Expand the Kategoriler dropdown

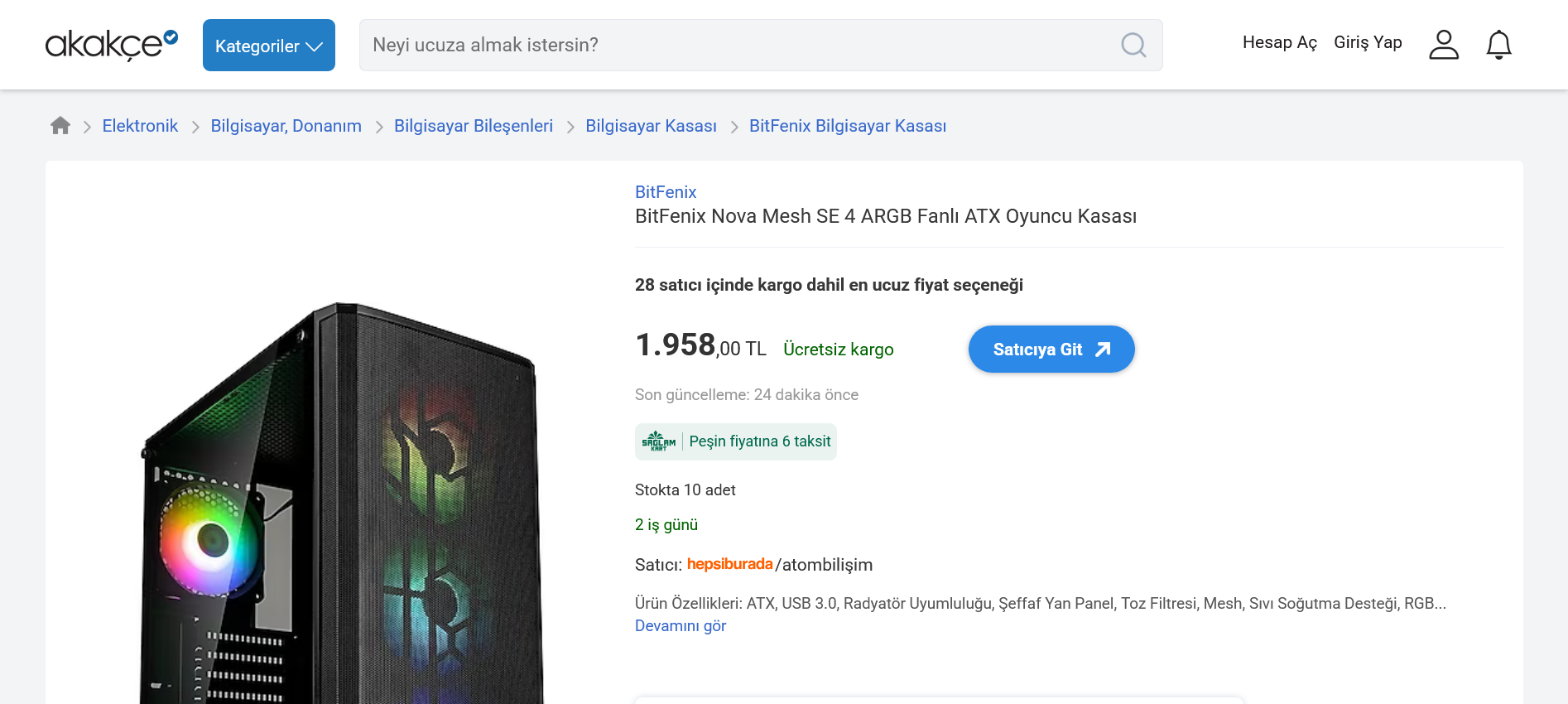click(268, 46)
